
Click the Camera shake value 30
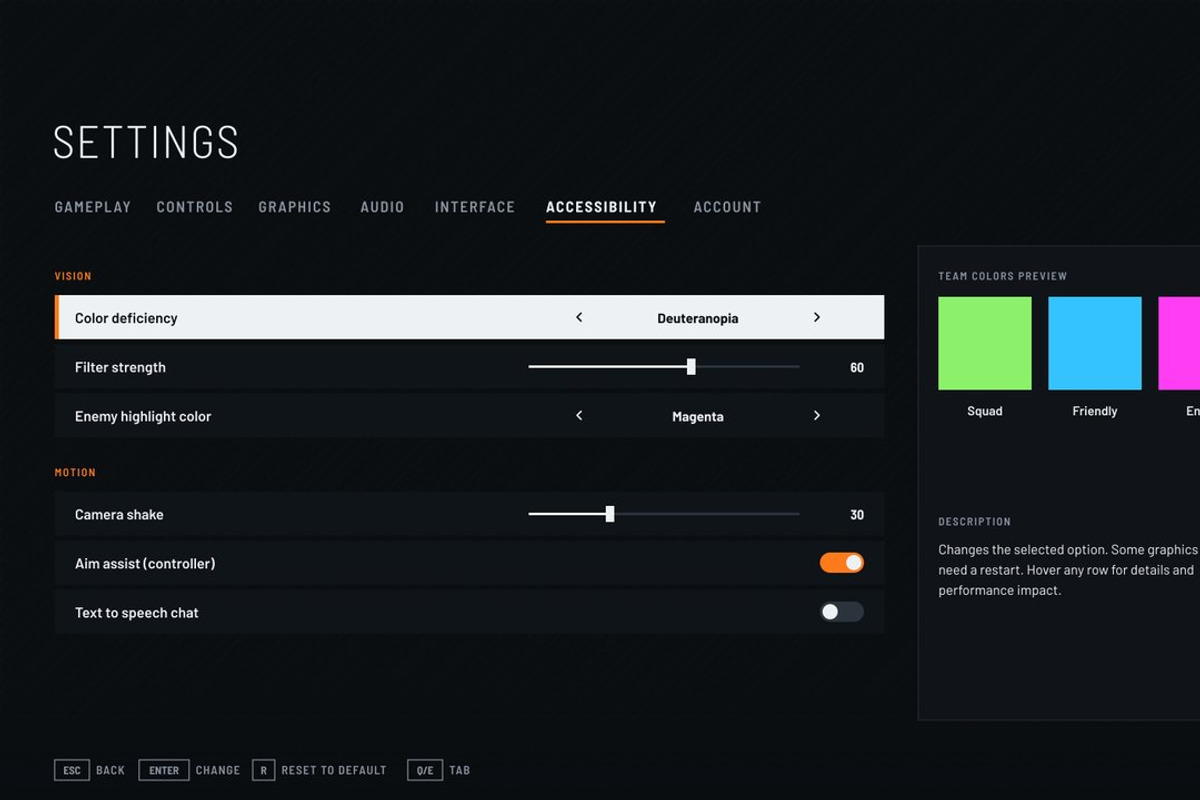point(857,514)
